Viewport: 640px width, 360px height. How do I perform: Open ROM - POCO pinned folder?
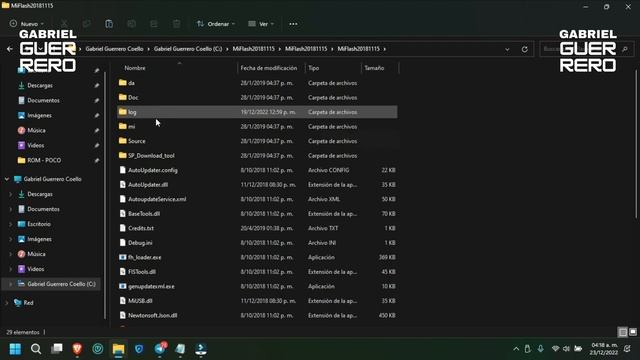(x=44, y=160)
